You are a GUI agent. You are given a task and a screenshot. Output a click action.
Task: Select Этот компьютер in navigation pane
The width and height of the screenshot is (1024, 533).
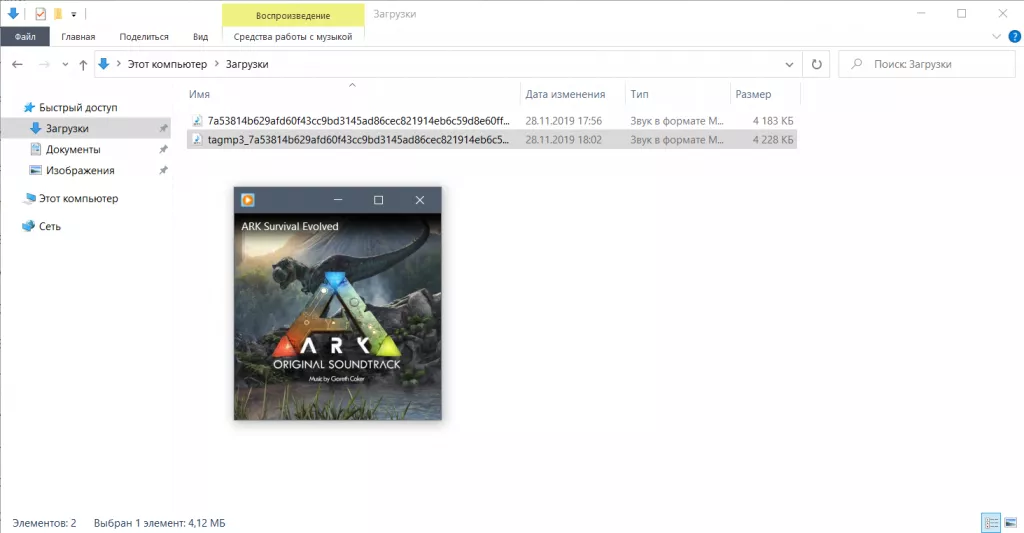click(78, 199)
